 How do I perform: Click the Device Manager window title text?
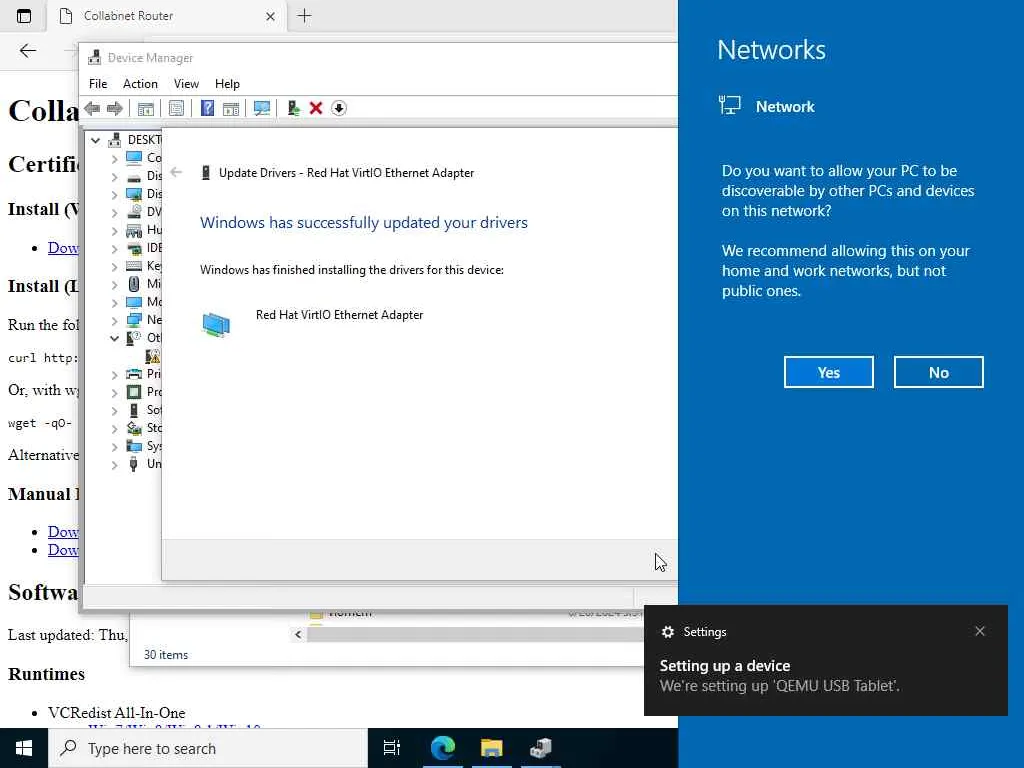coord(150,57)
